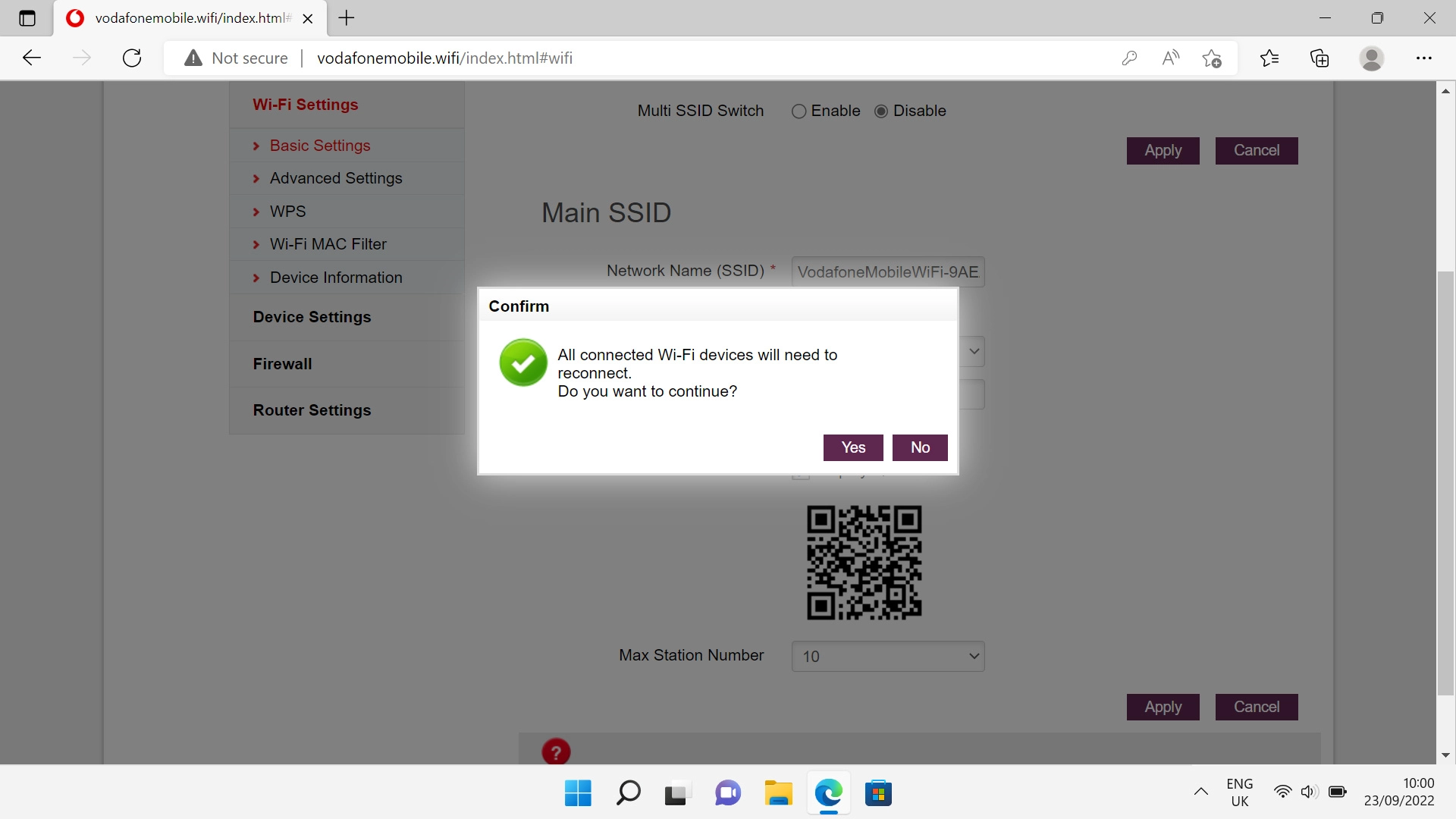Open the browser Collections icon
Screen dimensions: 1456x819
(x=1319, y=58)
